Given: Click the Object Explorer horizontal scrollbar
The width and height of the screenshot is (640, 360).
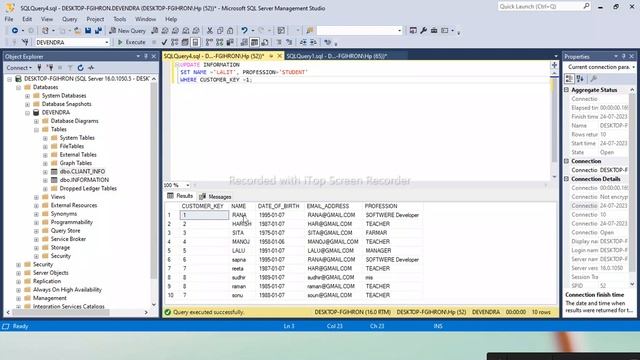Looking at the screenshot, I should coord(61,313).
